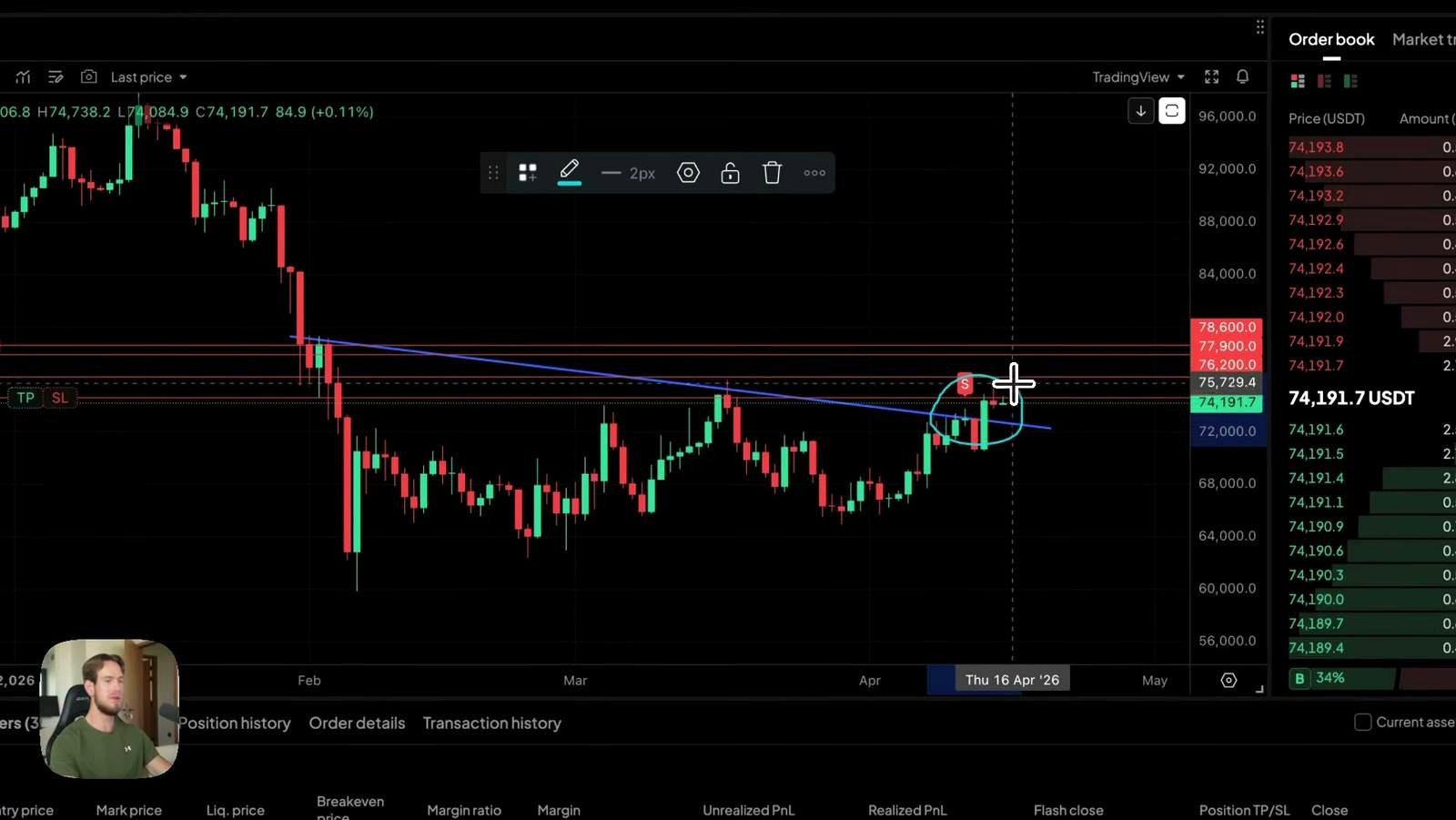Image resolution: width=1456 pixels, height=820 pixels.
Task: Open the drawing tools list icon
Action: coord(56,77)
